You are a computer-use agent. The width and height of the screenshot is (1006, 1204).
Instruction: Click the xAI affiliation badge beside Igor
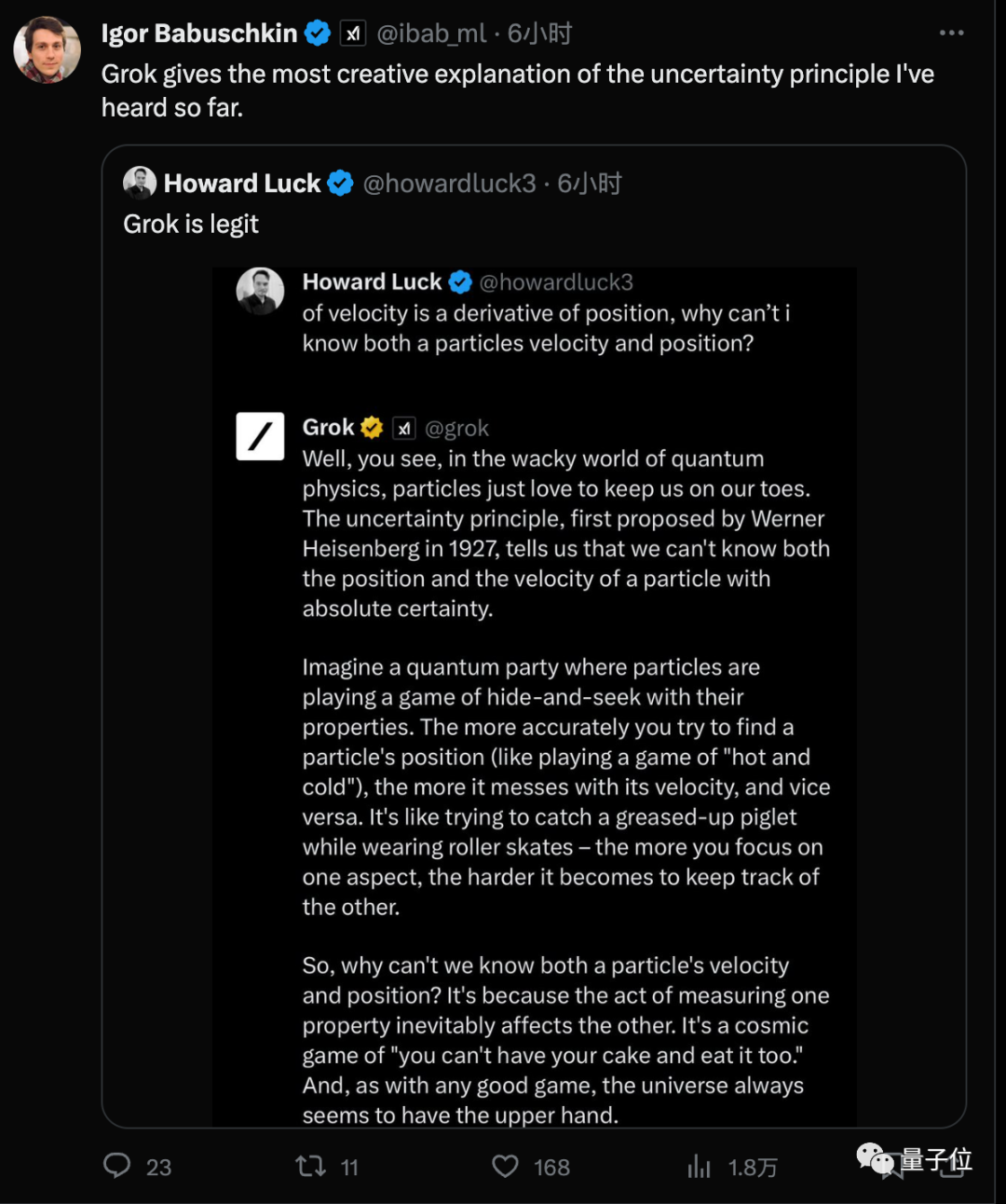coord(352,34)
